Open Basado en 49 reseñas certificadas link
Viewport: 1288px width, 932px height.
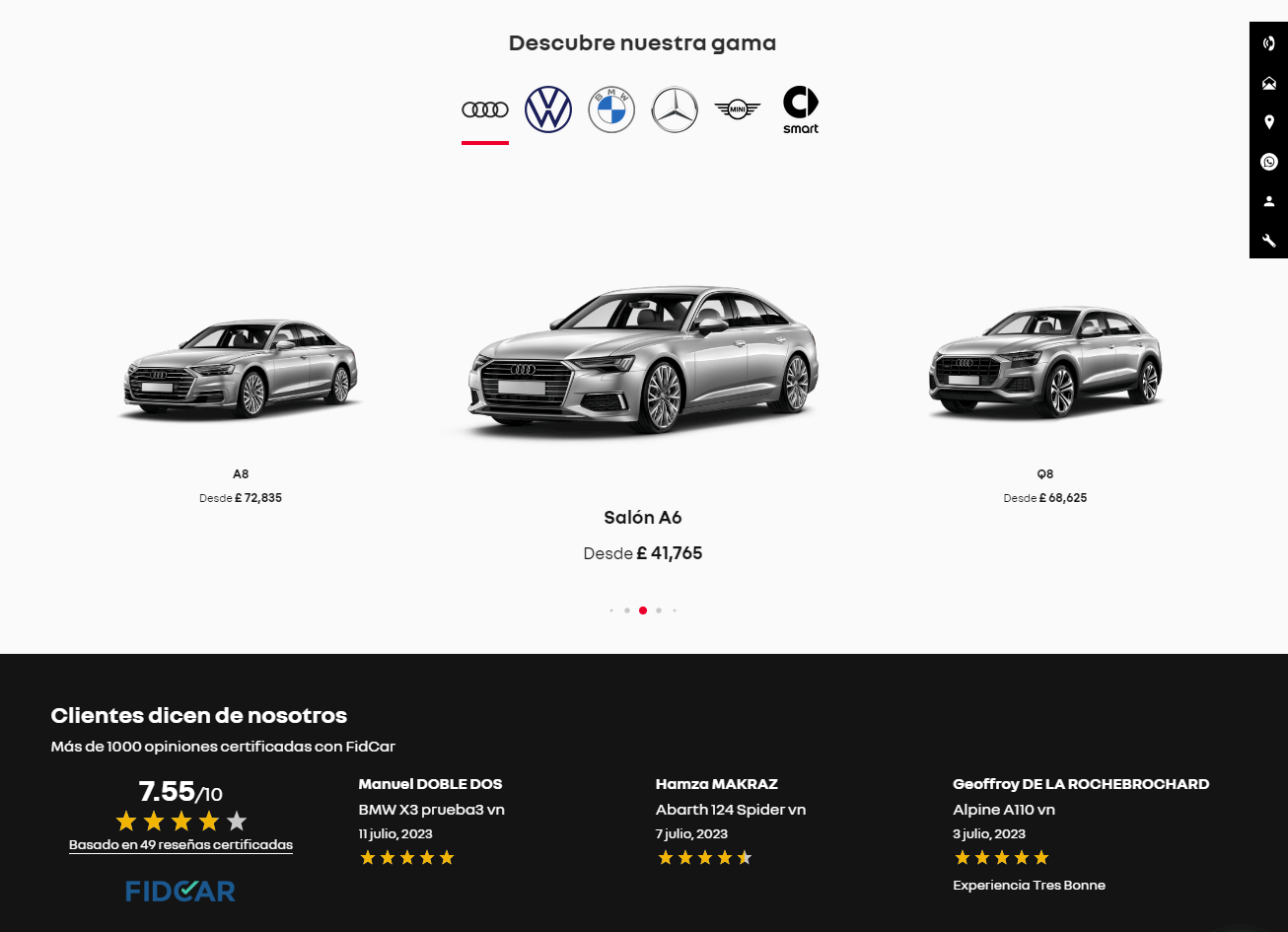coord(180,845)
